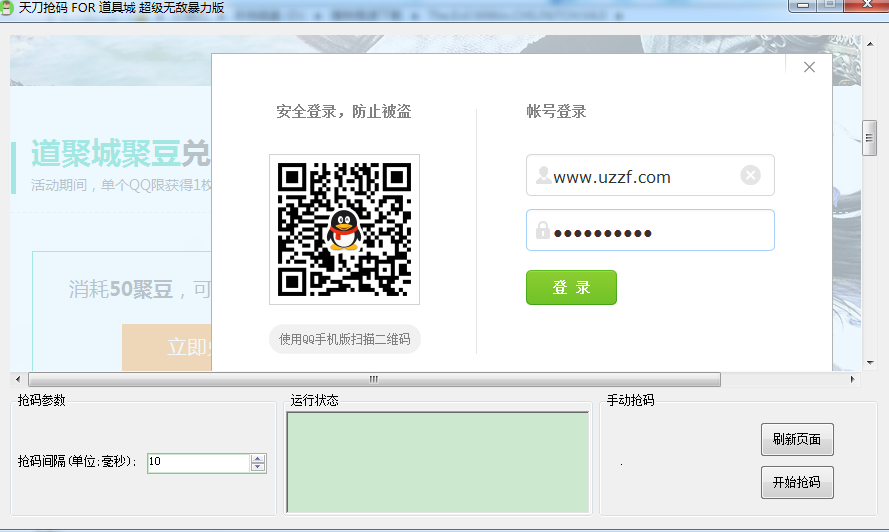This screenshot has width=889, height=532.
Task: Click the horizontal scrollbar right arrow
Action: [852, 379]
